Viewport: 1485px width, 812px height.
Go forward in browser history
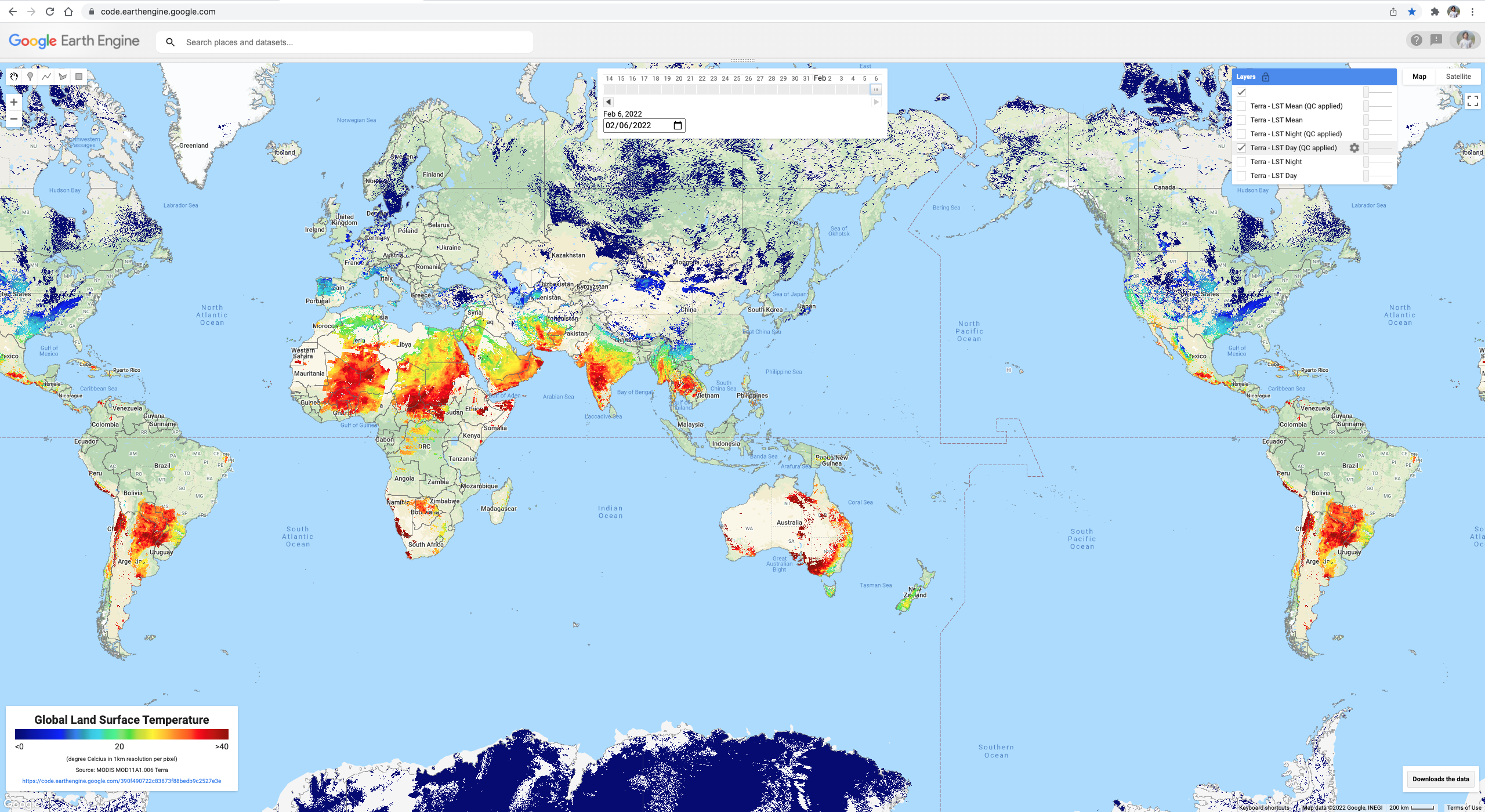pyautogui.click(x=31, y=12)
